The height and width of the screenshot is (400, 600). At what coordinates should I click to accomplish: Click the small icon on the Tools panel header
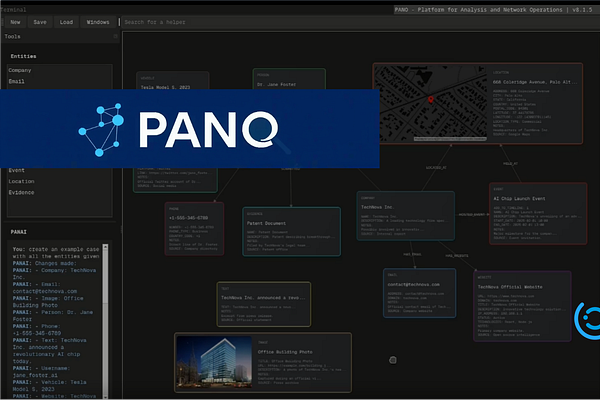[x=116, y=36]
